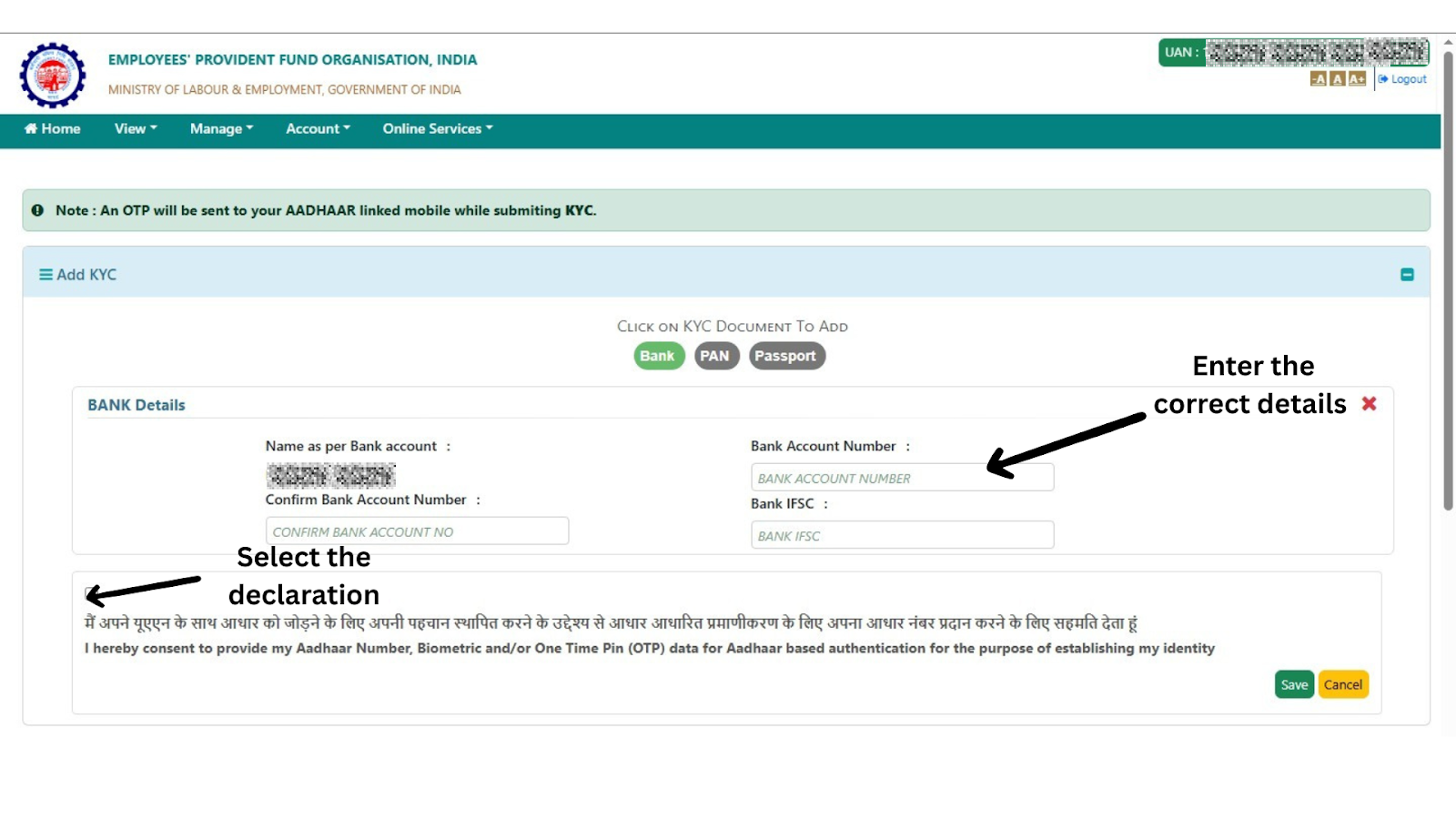Click the info icon in OTP note

(37, 210)
